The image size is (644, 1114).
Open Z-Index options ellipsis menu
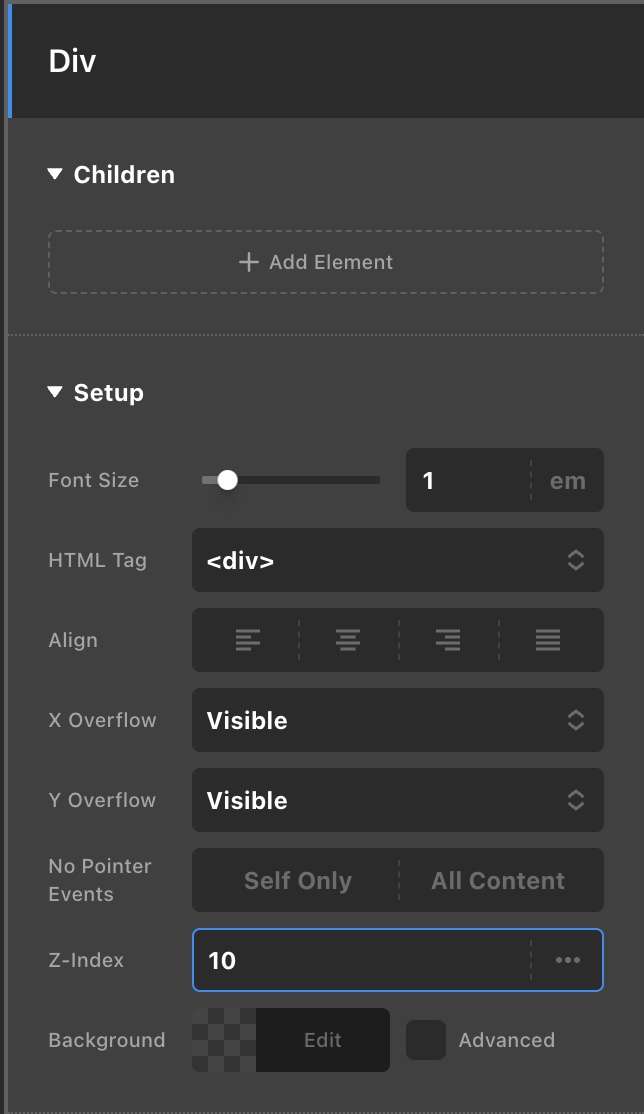click(568, 960)
